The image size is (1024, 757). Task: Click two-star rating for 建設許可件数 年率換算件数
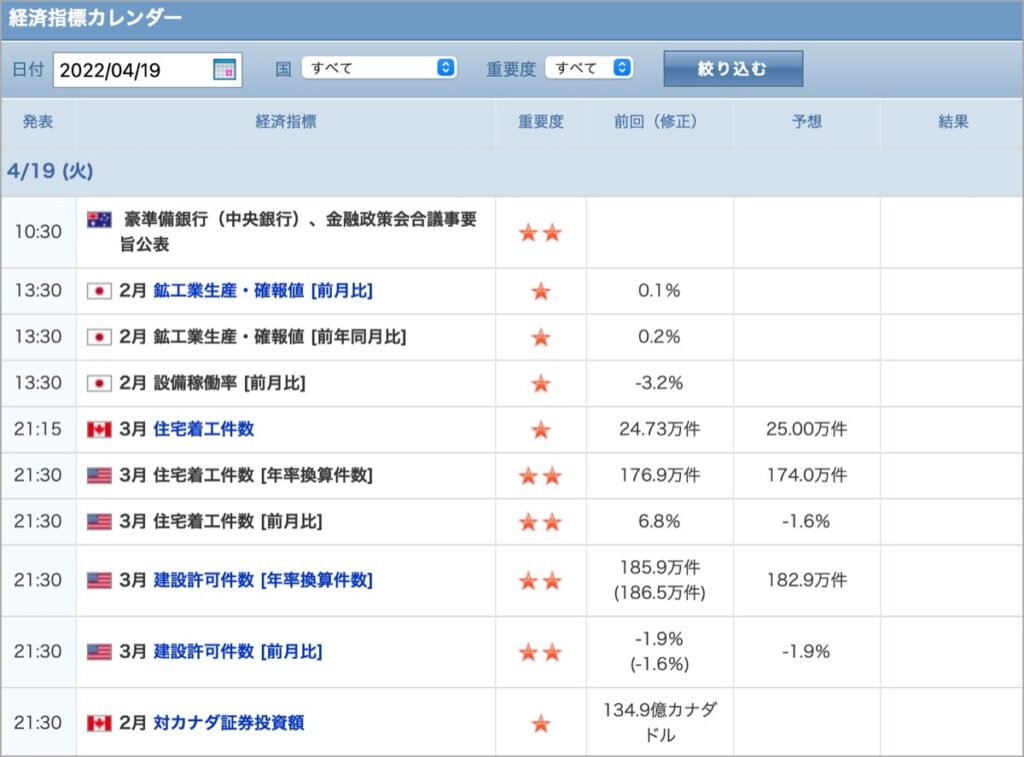540,581
